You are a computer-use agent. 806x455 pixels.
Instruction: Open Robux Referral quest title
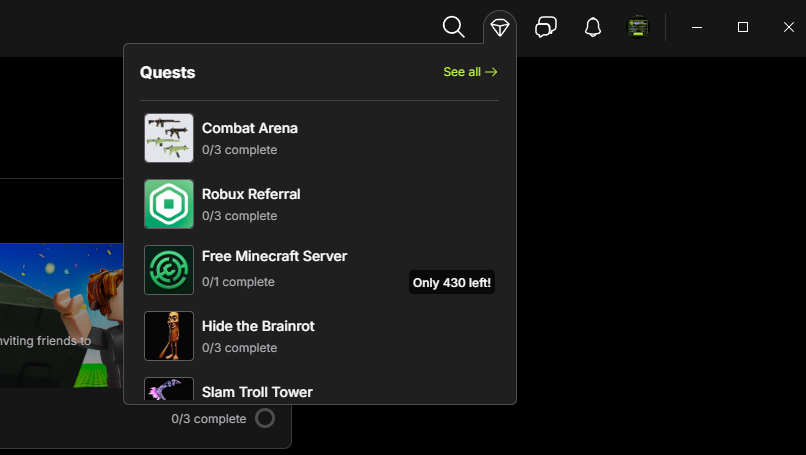pyautogui.click(x=251, y=194)
